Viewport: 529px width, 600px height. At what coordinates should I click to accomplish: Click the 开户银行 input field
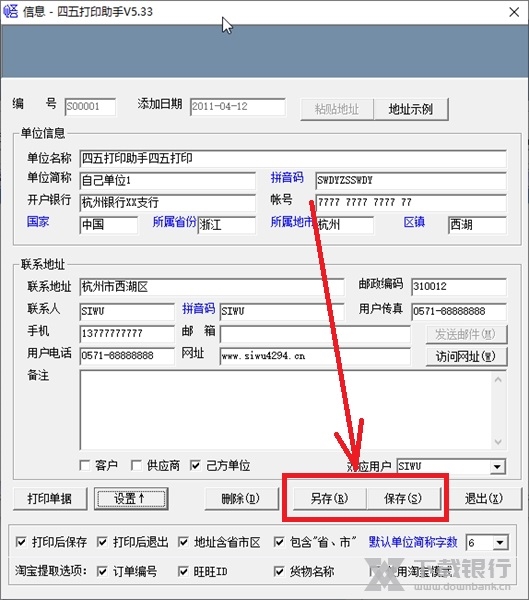pyautogui.click(x=168, y=203)
